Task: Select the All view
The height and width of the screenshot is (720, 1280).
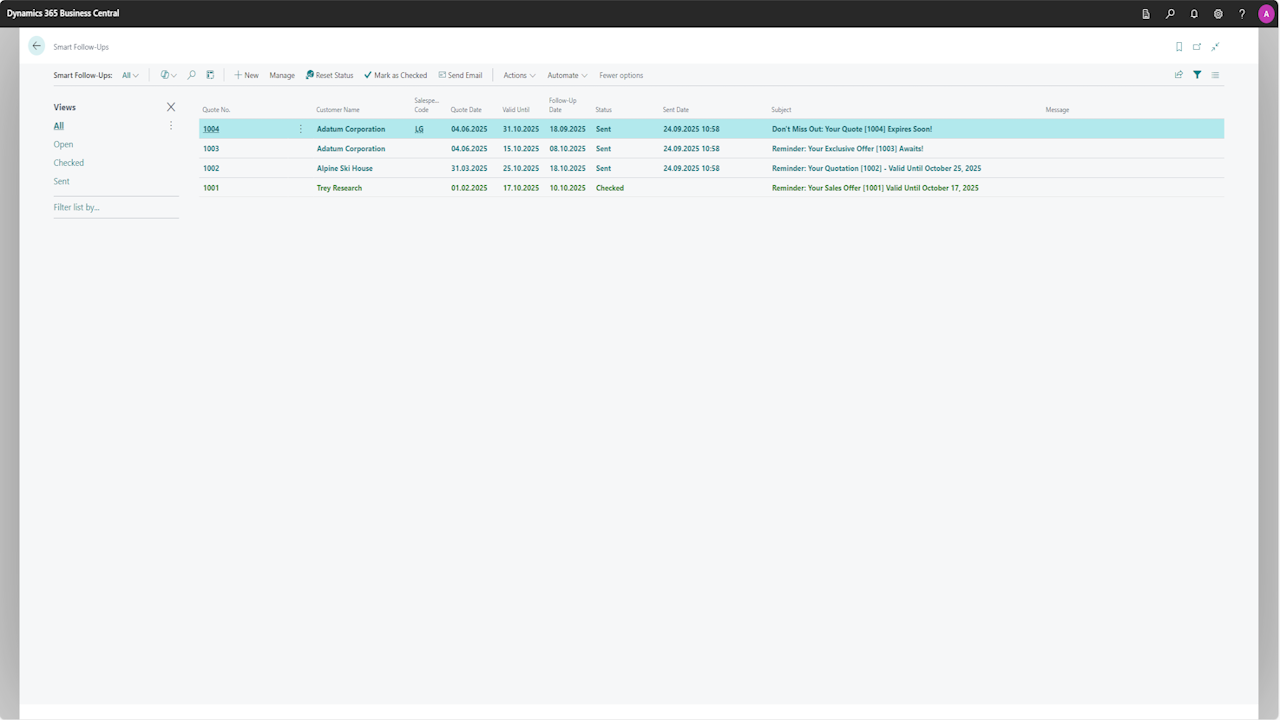Action: [x=59, y=126]
